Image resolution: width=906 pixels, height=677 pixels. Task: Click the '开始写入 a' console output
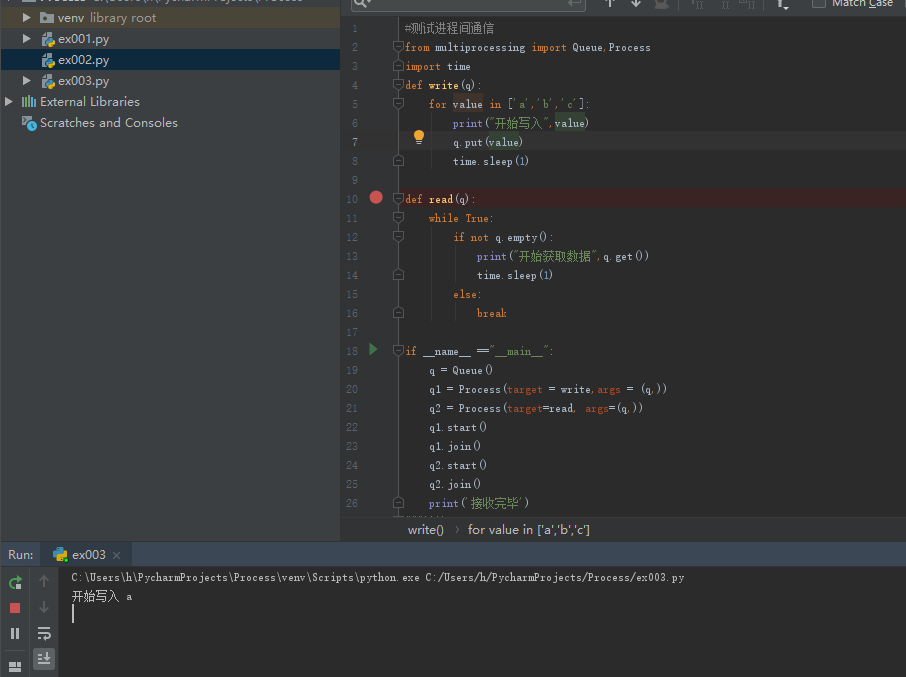pyautogui.click(x=102, y=597)
